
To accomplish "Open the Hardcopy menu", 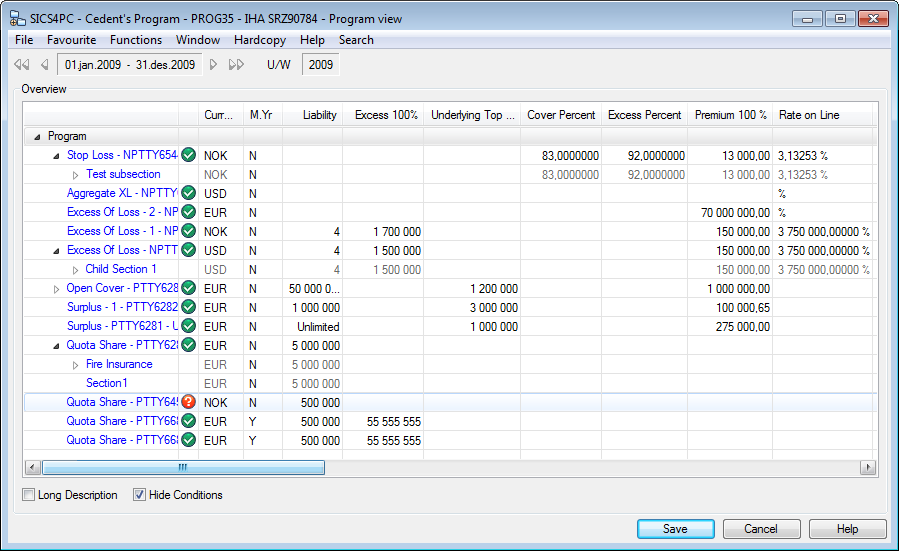I will [259, 40].
